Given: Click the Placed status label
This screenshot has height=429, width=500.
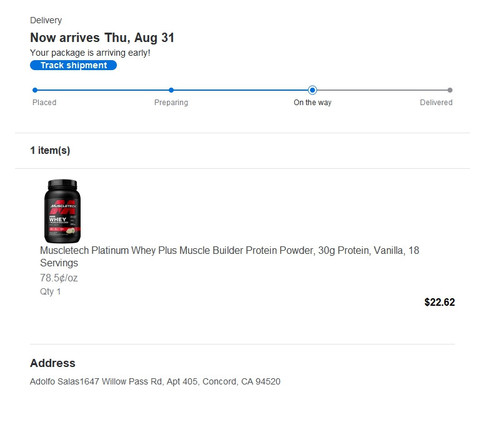Looking at the screenshot, I should pyautogui.click(x=44, y=102).
